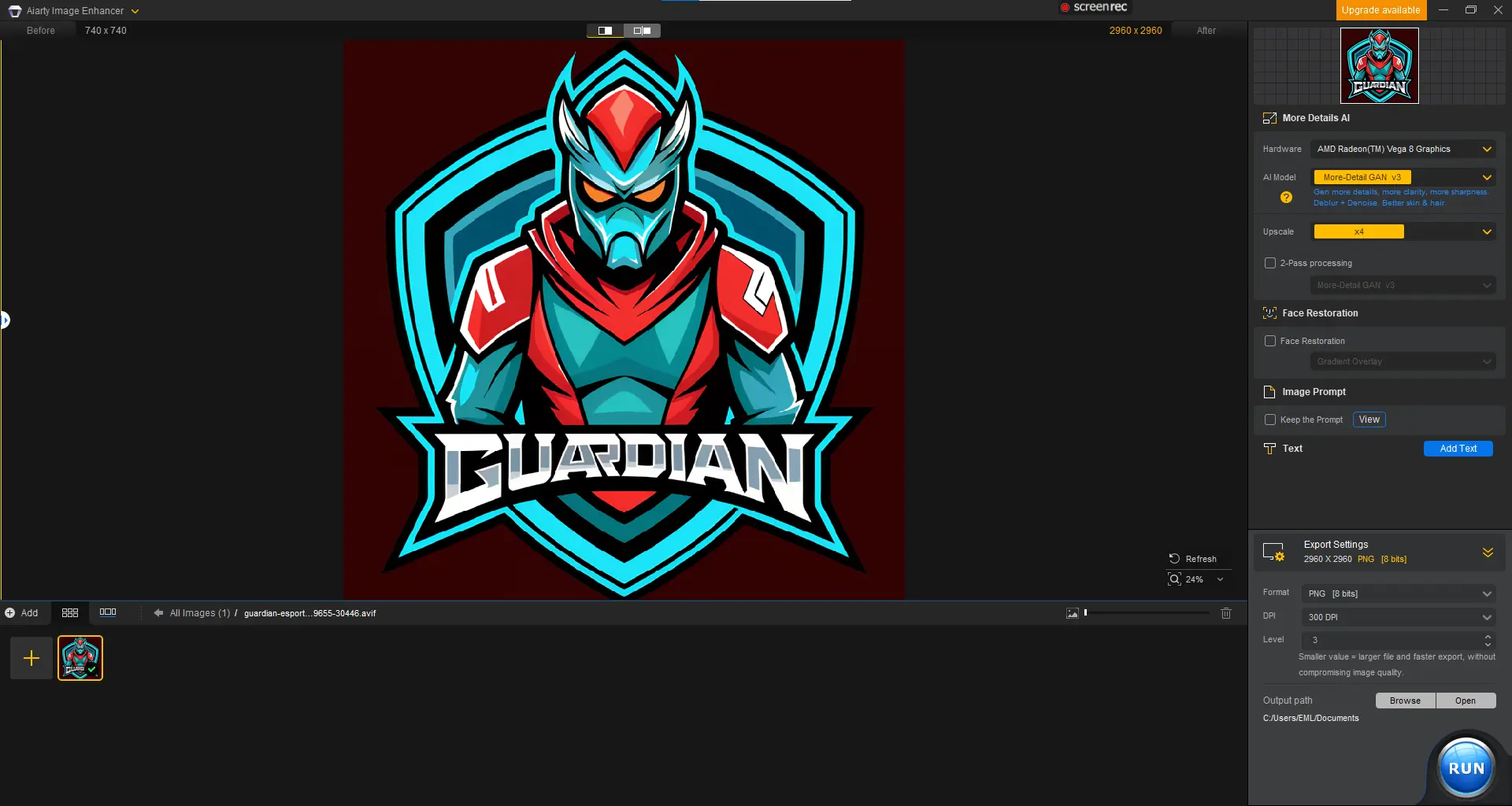Close the Aiarty window
This screenshot has width=1512, height=806.
pos(1498,10)
